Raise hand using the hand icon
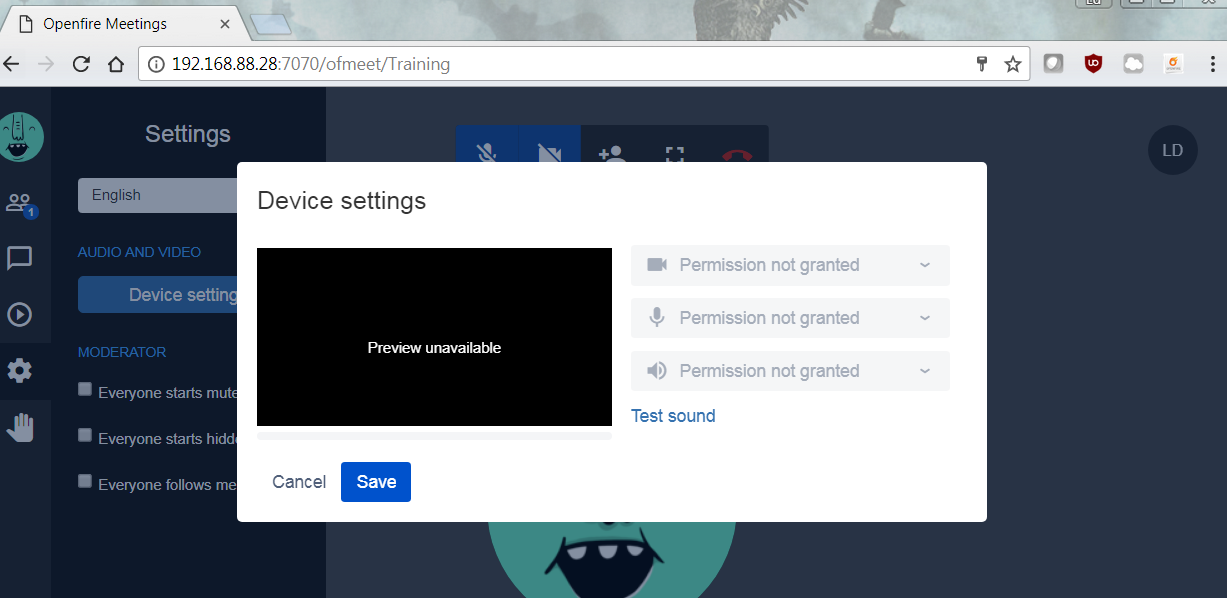The width and height of the screenshot is (1227, 598). (20, 428)
